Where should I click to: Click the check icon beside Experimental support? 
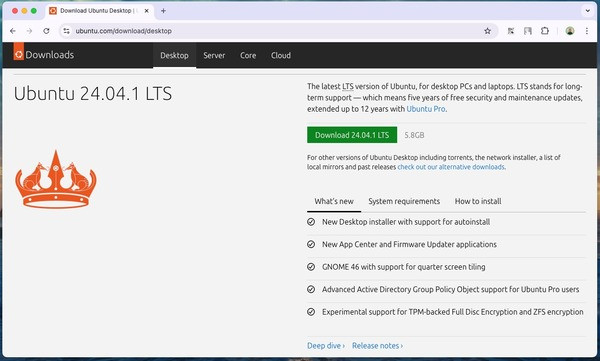(311, 312)
